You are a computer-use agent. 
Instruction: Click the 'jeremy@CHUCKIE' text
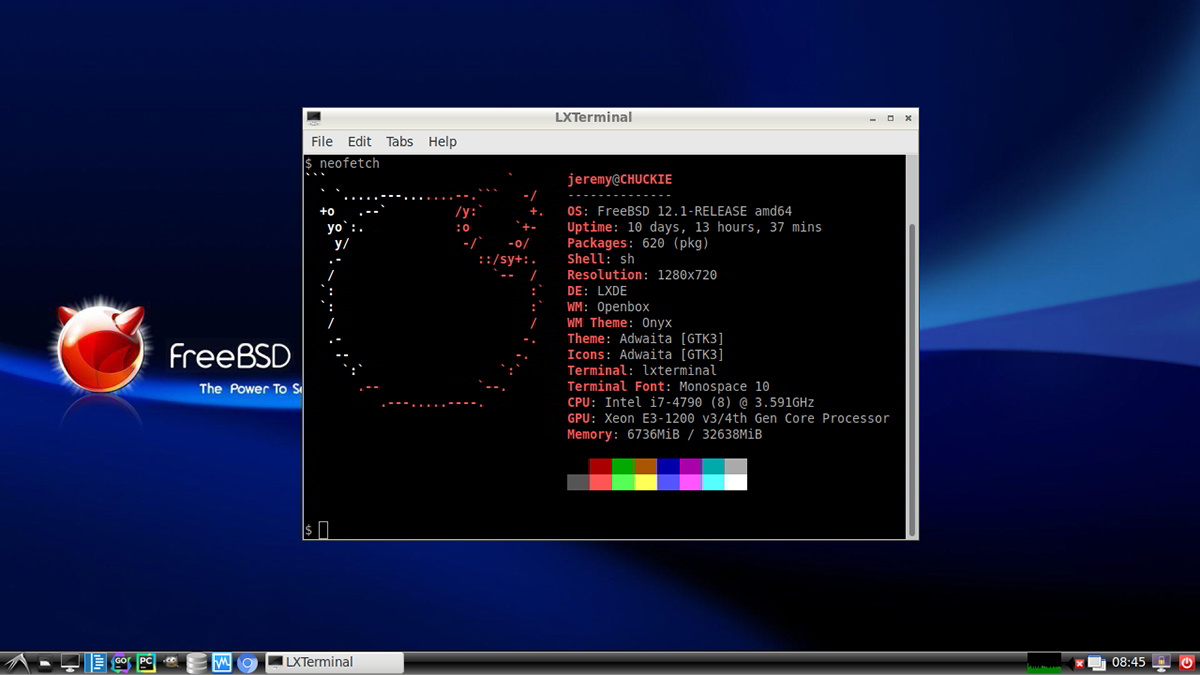620,180
